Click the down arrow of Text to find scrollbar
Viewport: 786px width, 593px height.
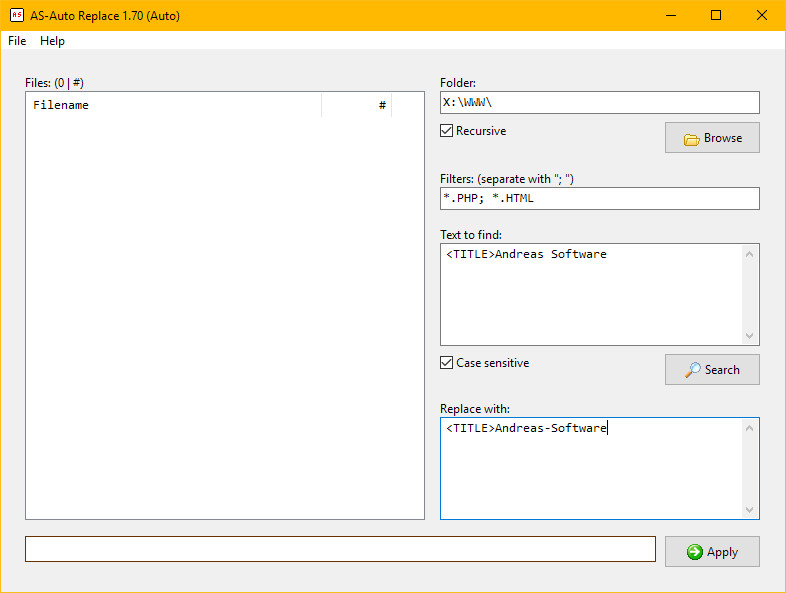[749, 335]
